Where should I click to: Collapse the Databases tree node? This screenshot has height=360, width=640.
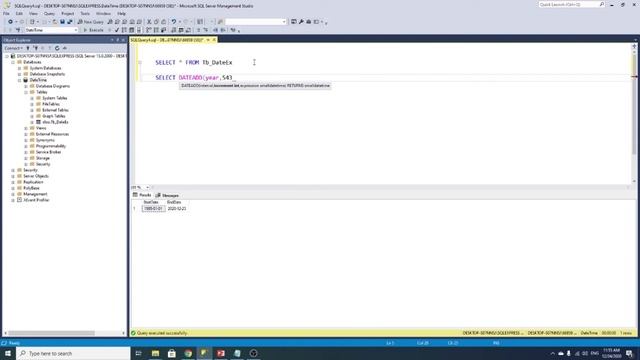pyautogui.click(x=13, y=62)
